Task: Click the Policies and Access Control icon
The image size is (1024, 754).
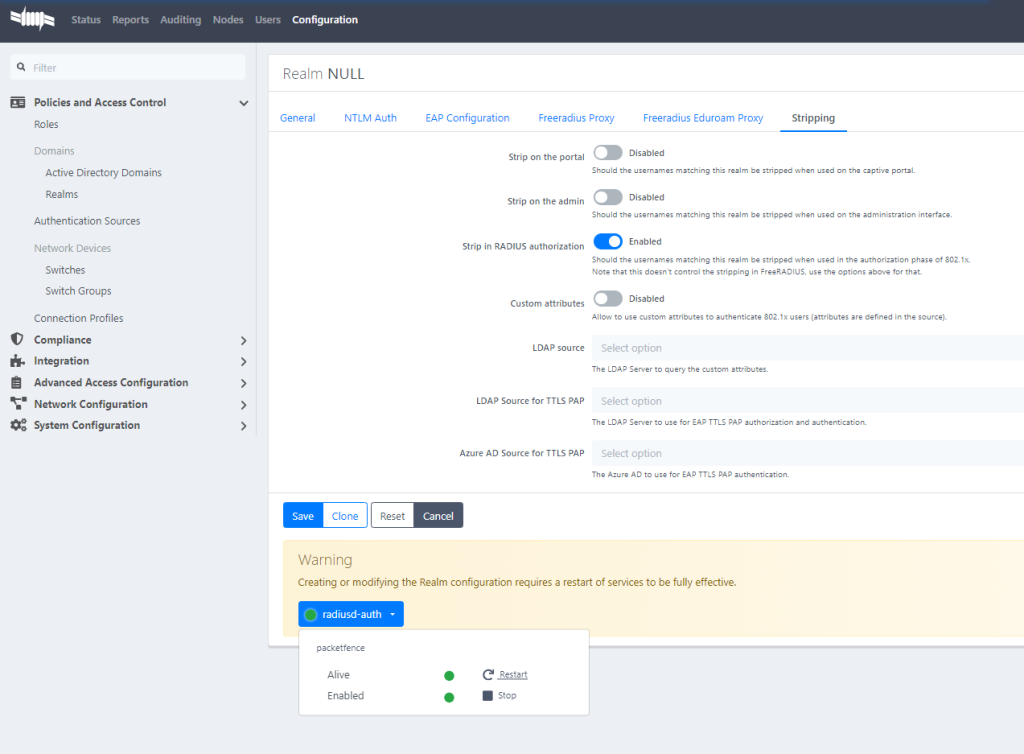Action: pyautogui.click(x=17, y=103)
